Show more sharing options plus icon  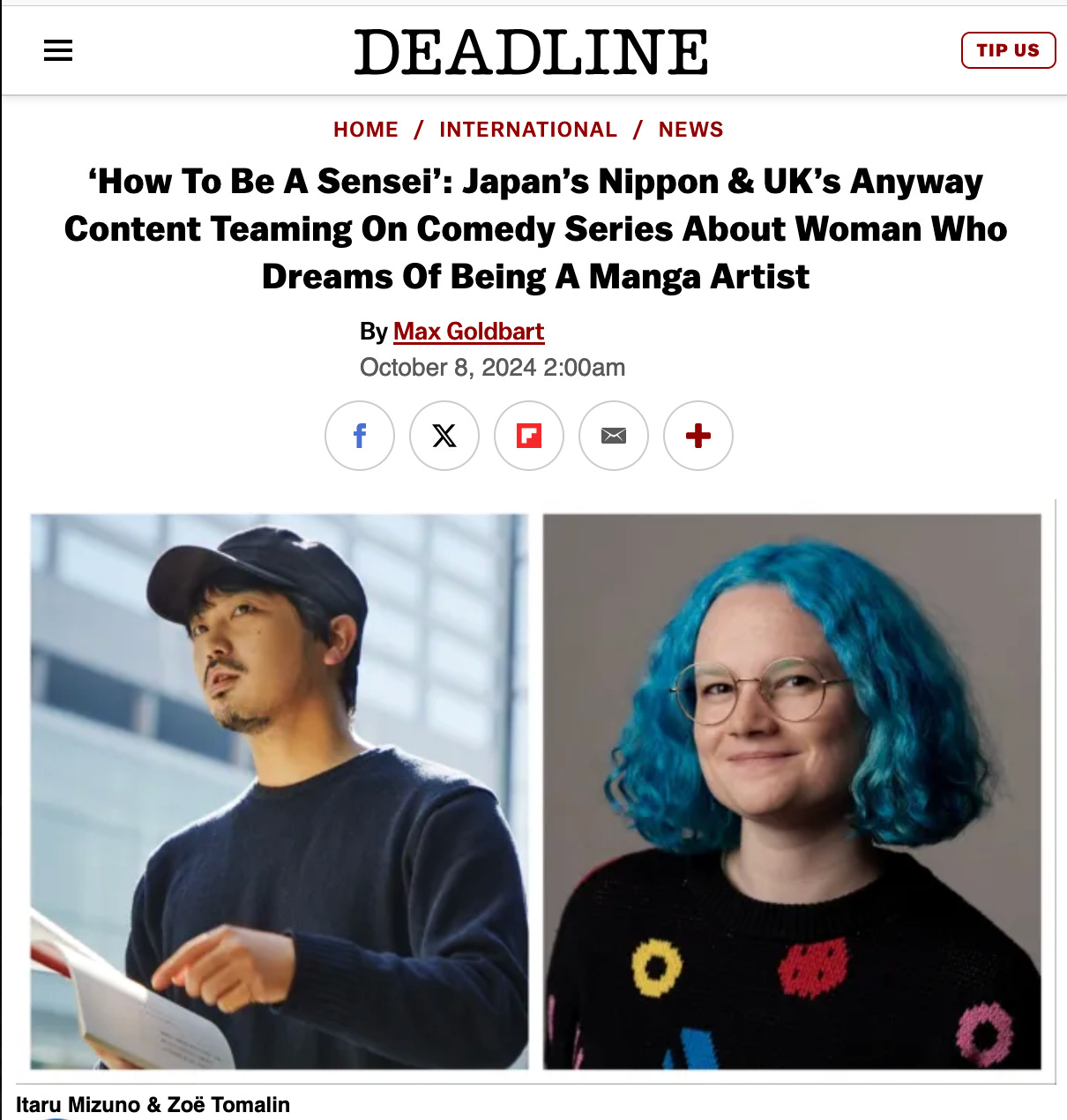pyautogui.click(x=698, y=436)
